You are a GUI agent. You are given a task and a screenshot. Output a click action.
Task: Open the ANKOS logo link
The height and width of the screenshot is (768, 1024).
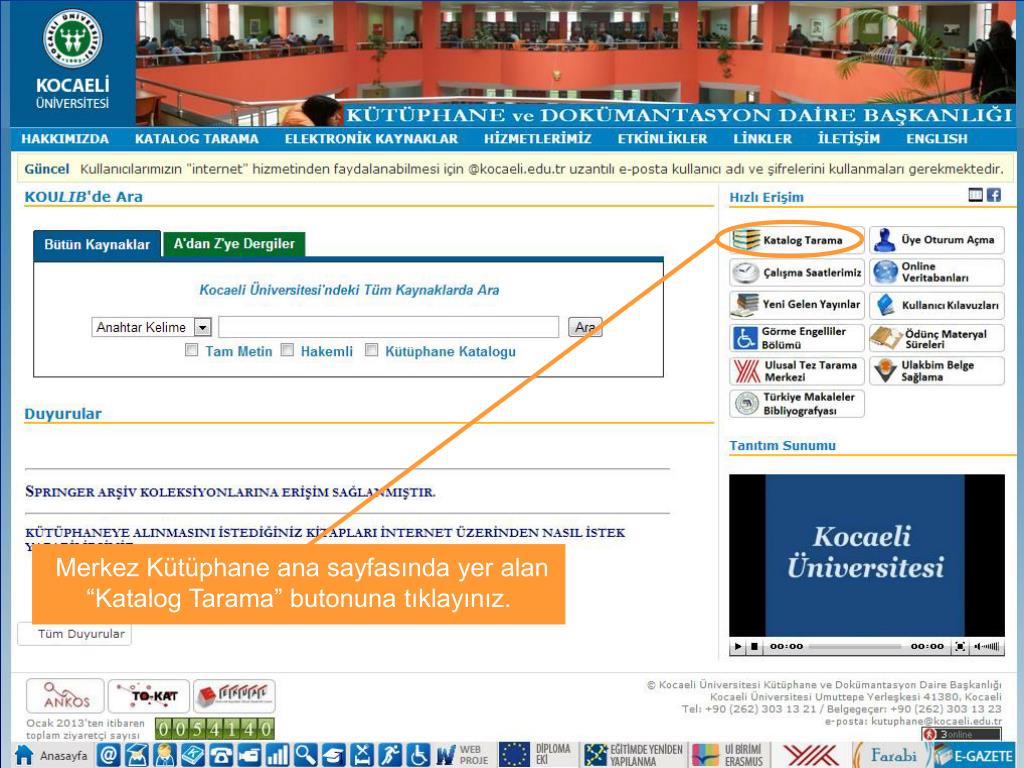(65, 696)
